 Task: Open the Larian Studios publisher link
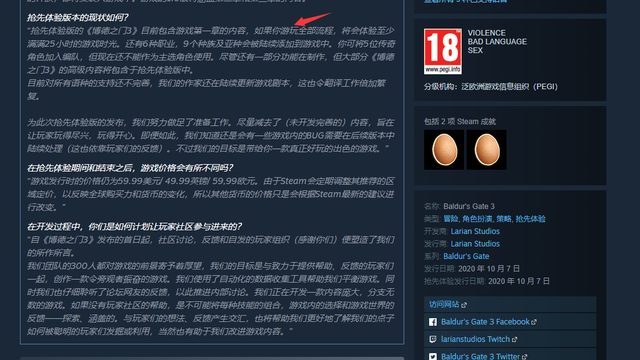coord(475,244)
